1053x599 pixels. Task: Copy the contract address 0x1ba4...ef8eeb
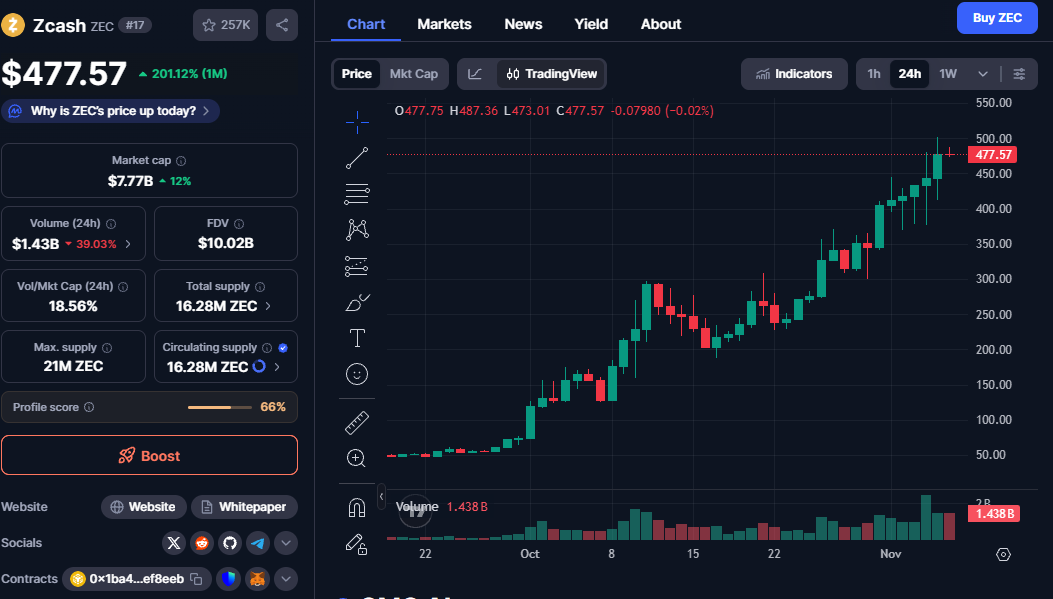point(197,579)
